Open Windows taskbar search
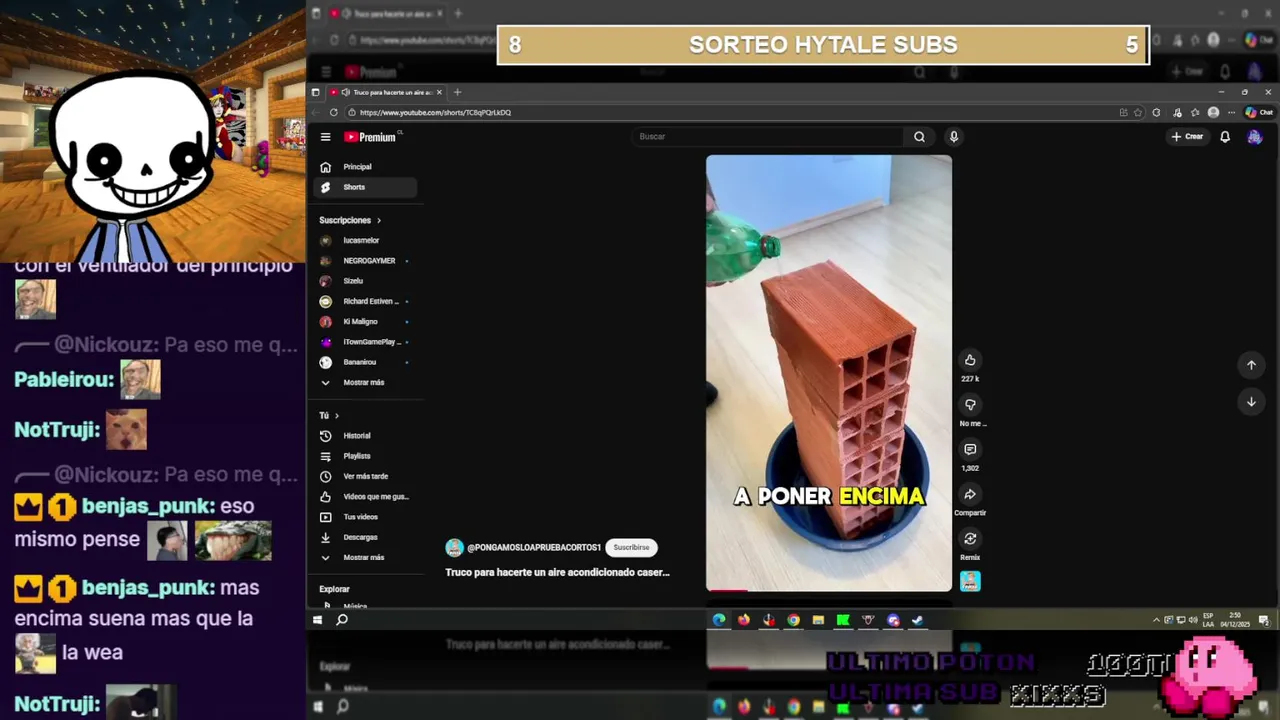 342,620
